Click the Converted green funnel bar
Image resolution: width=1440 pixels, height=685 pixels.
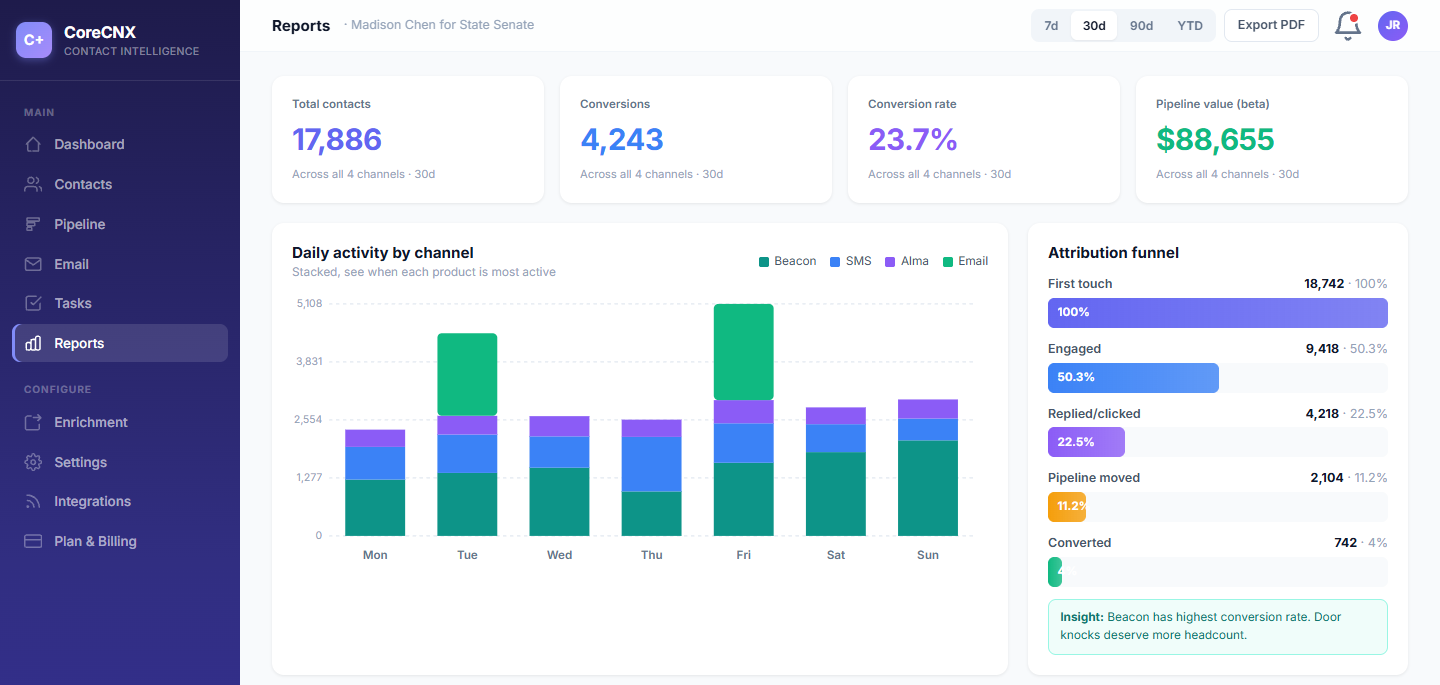click(x=1055, y=572)
